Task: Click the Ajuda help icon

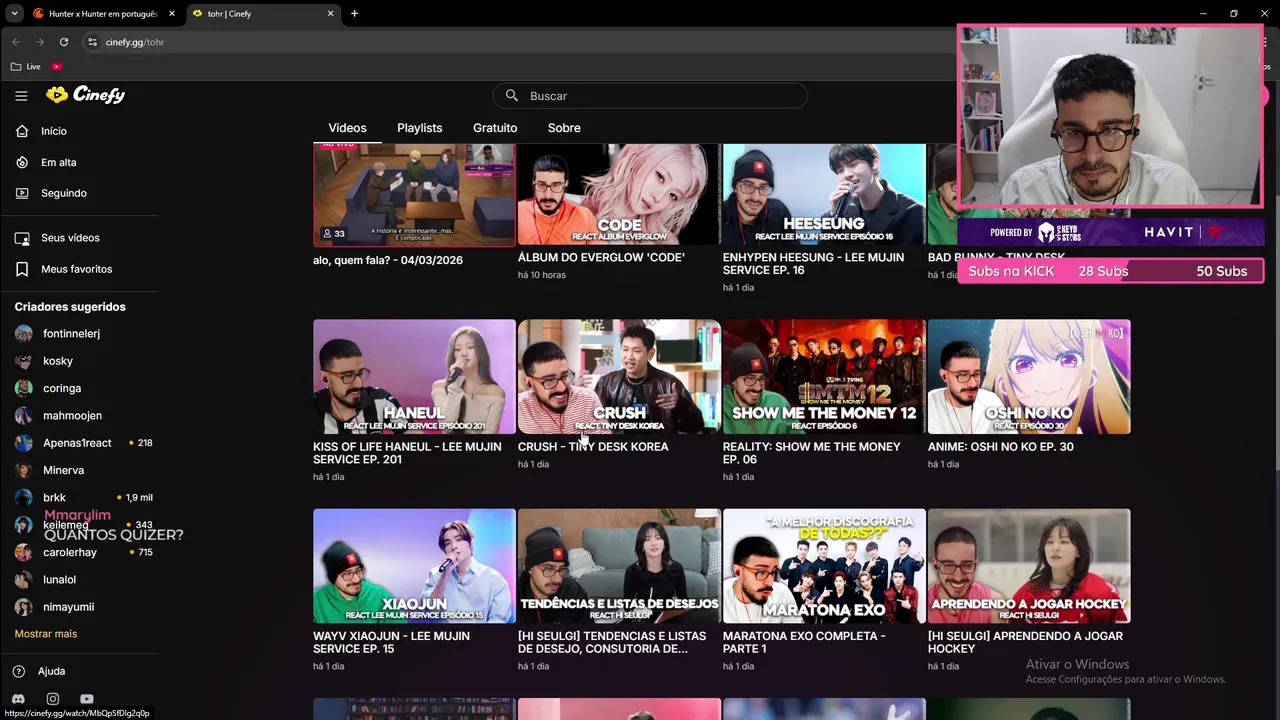Action: [x=18, y=671]
